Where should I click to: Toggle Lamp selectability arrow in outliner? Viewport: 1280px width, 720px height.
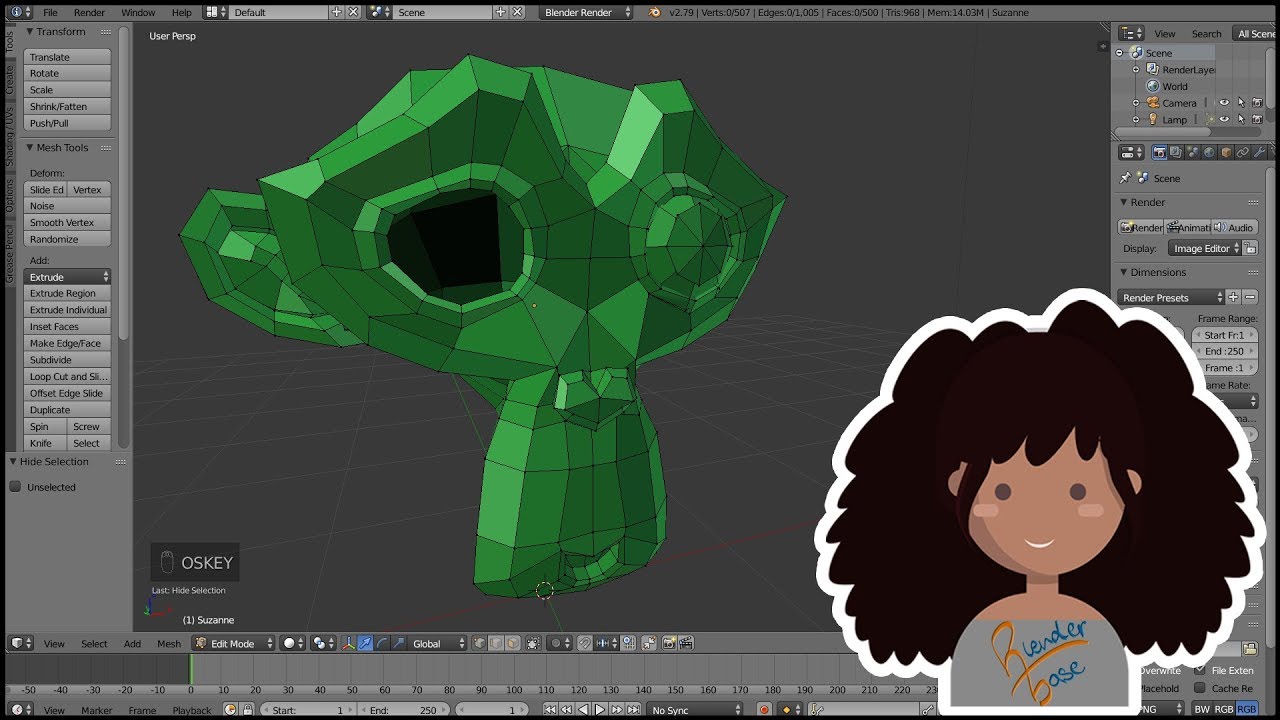pos(1241,119)
